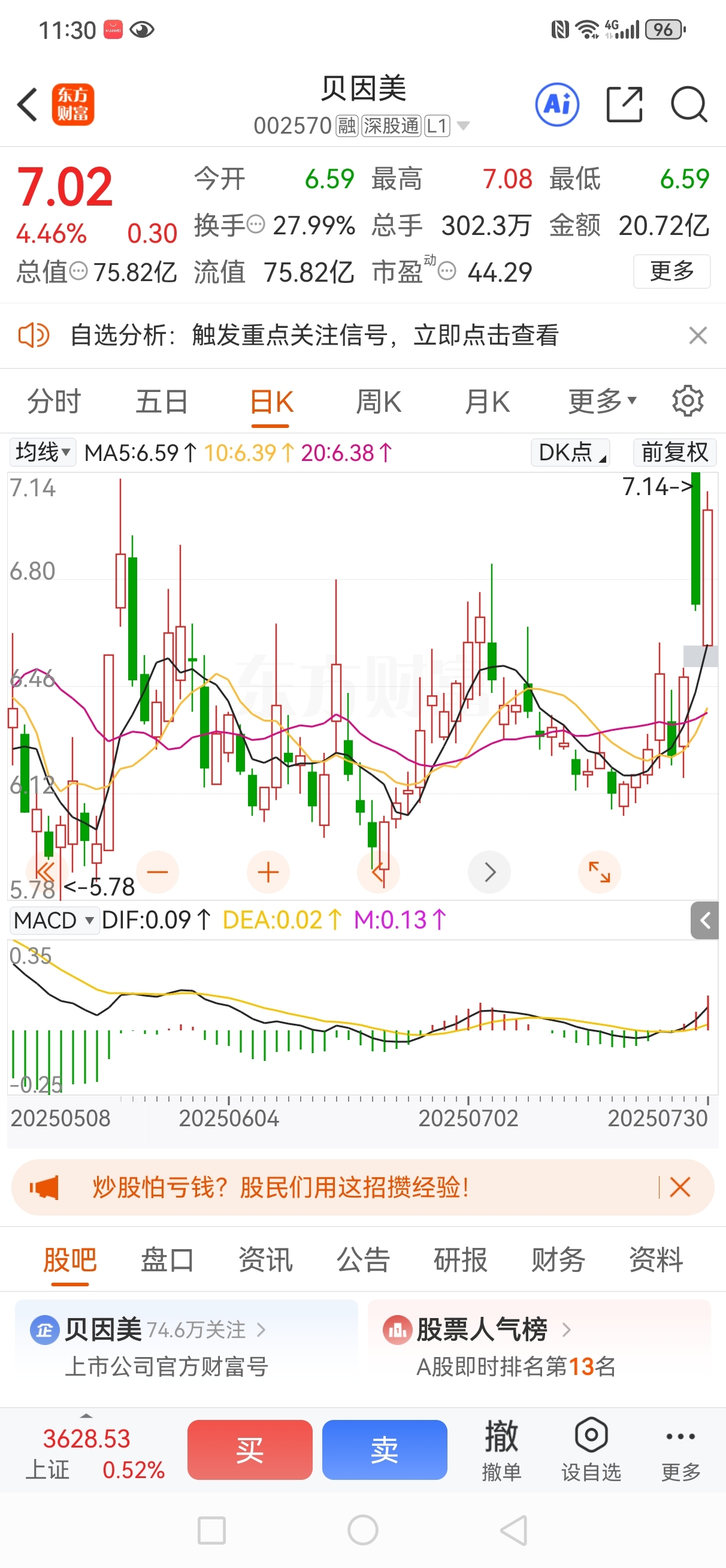Viewport: 726px width, 1568px height.
Task: Zoom in the K-line chart with plus
Action: tap(268, 872)
